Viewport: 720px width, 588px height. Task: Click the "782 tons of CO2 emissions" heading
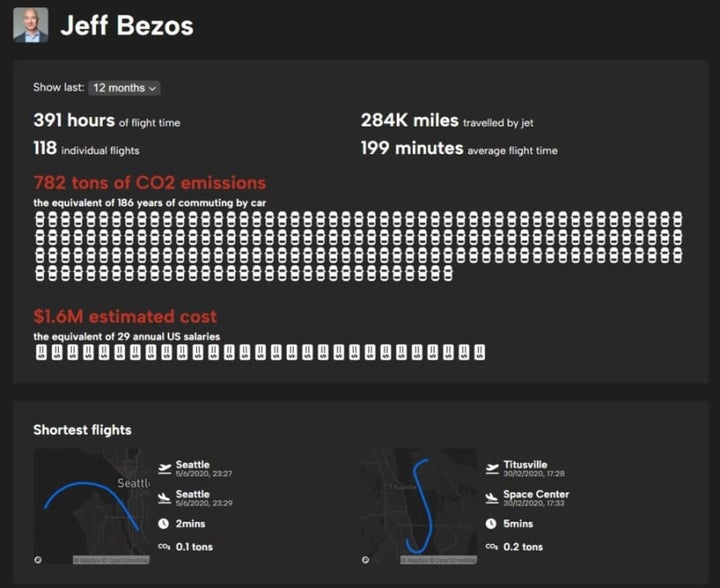150,183
